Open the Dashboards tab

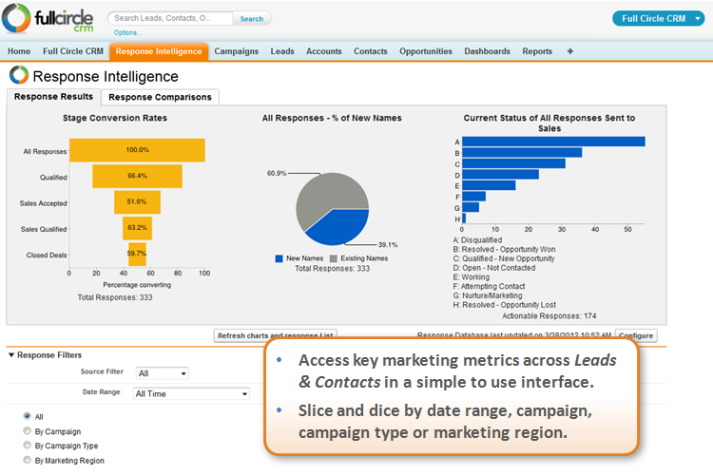(x=487, y=51)
